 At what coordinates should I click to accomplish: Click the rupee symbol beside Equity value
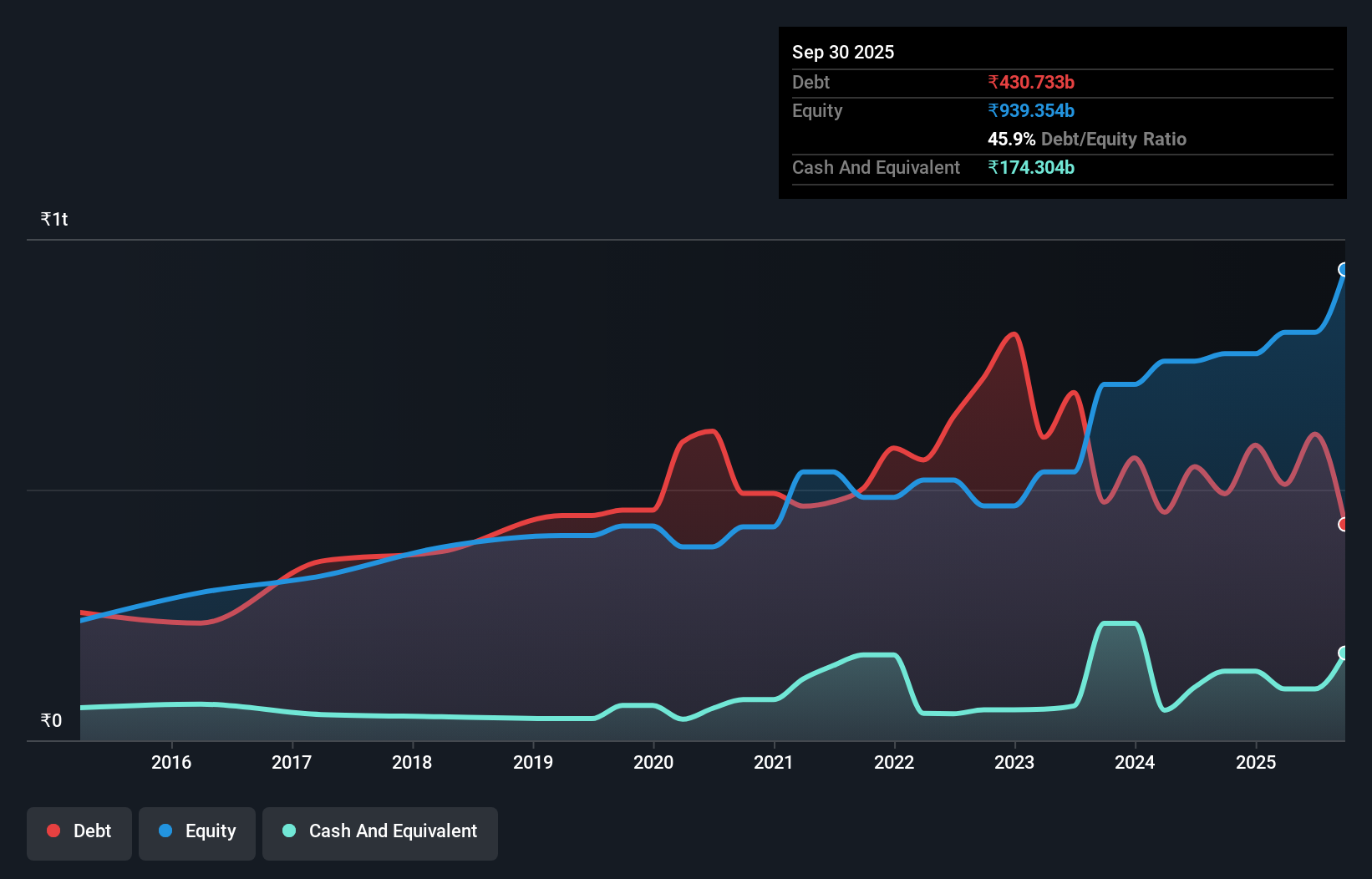(x=993, y=110)
